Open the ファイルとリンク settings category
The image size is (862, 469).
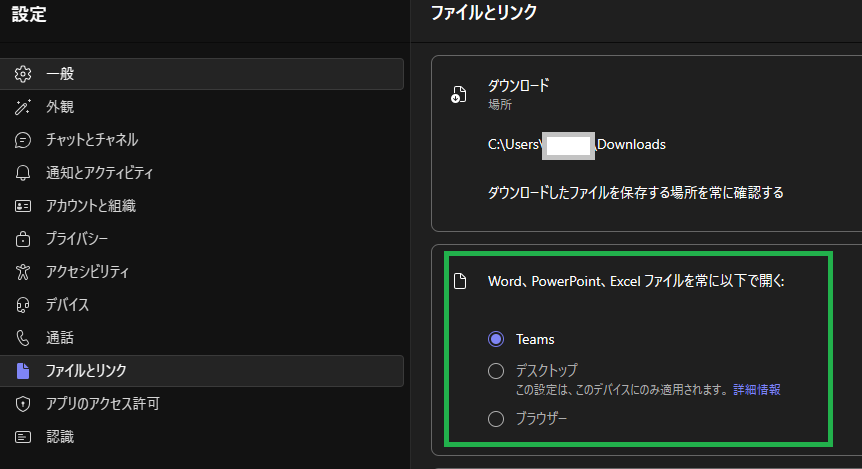pos(202,371)
